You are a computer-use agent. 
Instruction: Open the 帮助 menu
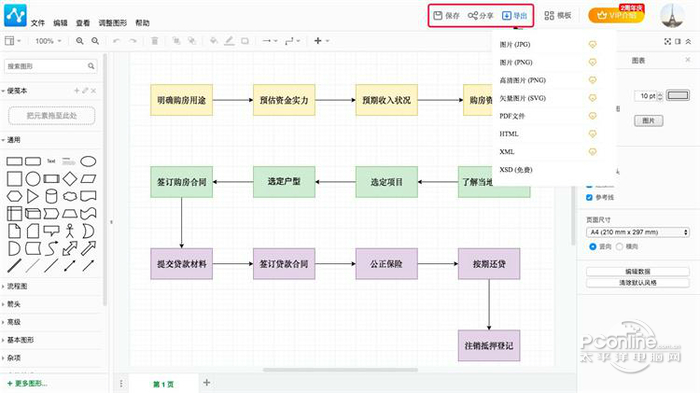[x=142, y=23]
